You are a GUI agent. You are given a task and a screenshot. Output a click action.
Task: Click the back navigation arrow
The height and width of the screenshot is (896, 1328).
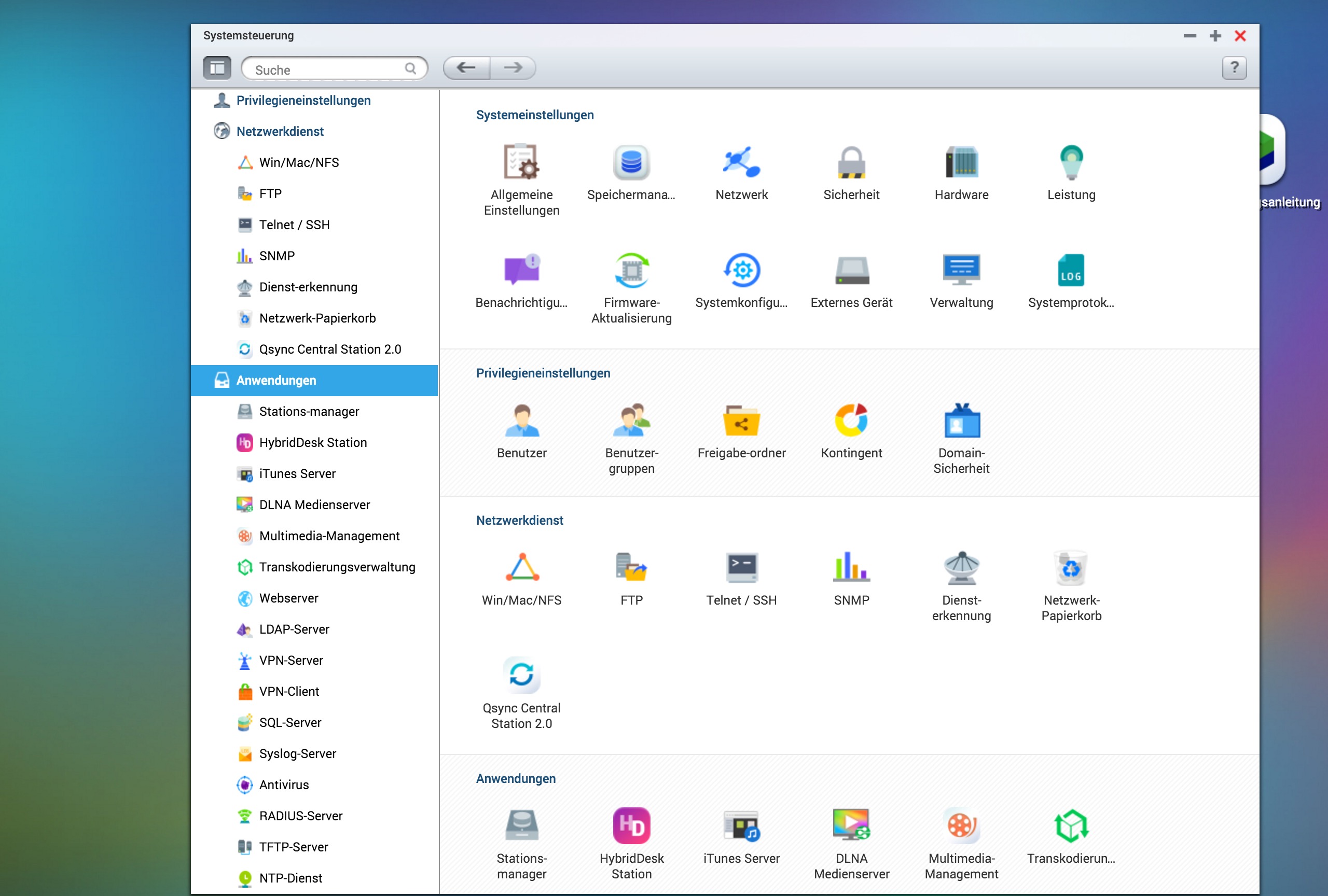coord(466,68)
